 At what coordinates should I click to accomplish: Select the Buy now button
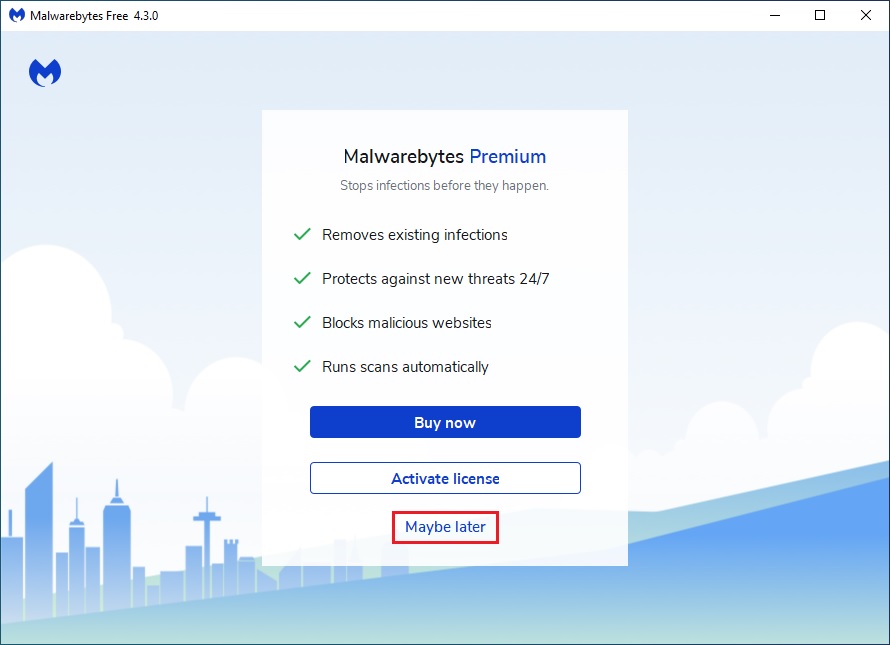[445, 422]
